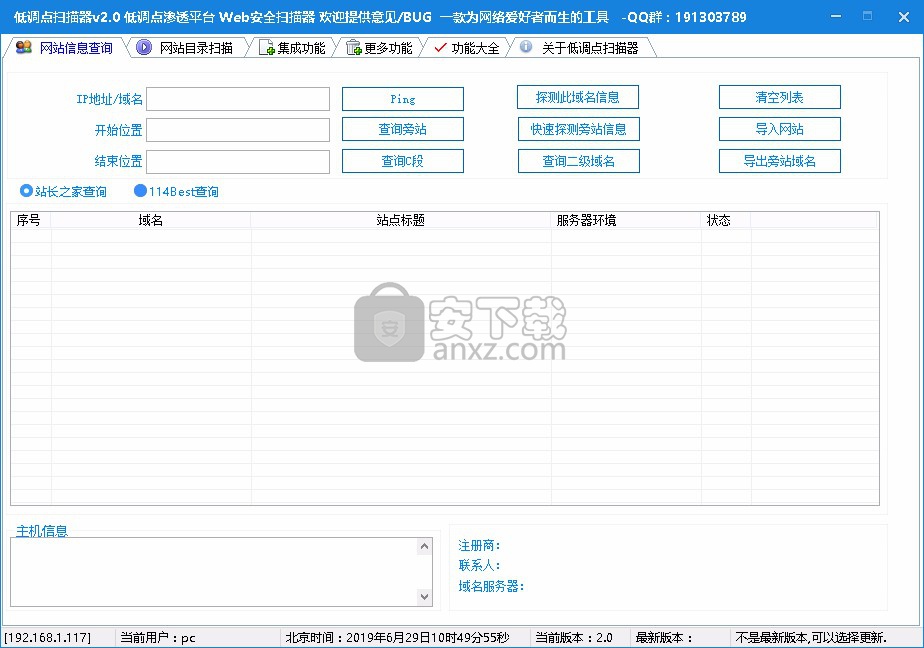Click the Ping button
This screenshot has height=648, width=924.
[402, 99]
